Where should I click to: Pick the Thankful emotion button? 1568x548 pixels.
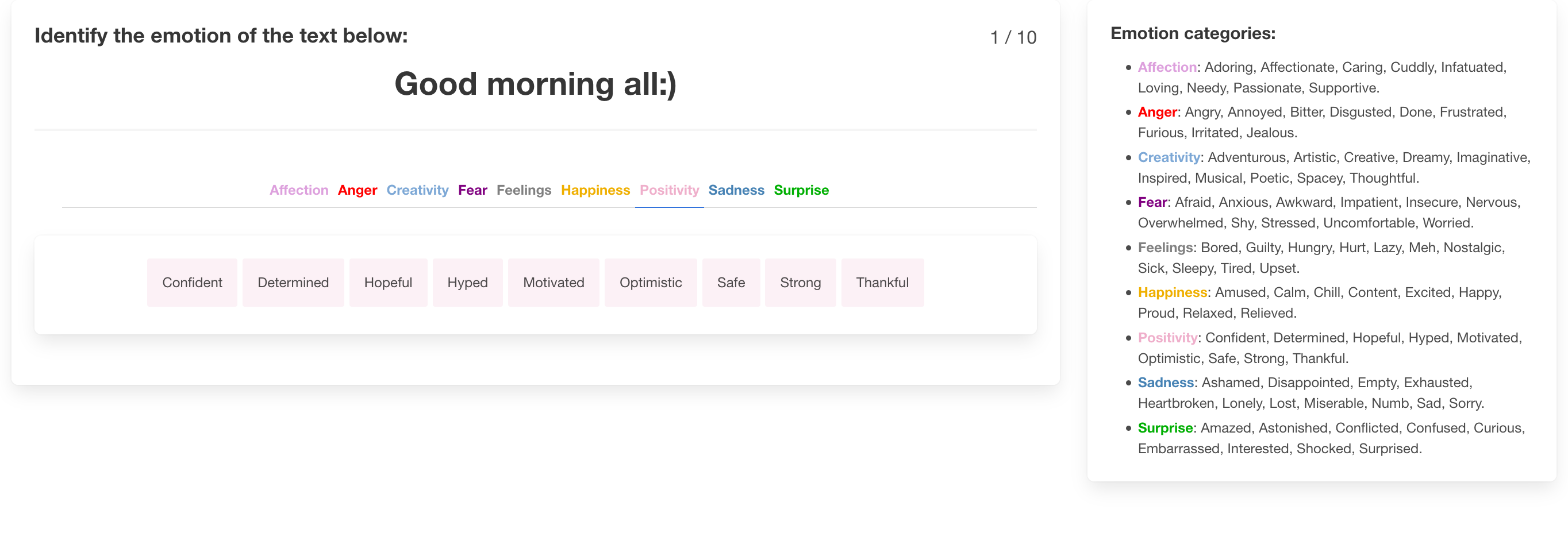pyautogui.click(x=882, y=283)
